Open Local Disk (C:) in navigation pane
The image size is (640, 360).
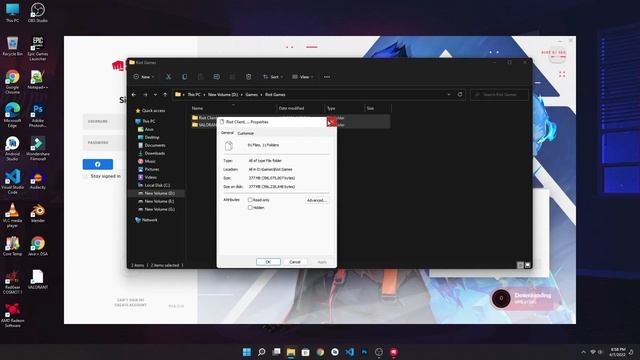[x=154, y=185]
